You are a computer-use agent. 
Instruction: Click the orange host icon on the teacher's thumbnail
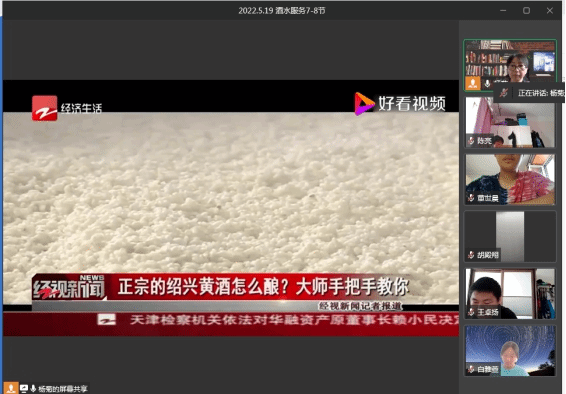click(x=473, y=83)
